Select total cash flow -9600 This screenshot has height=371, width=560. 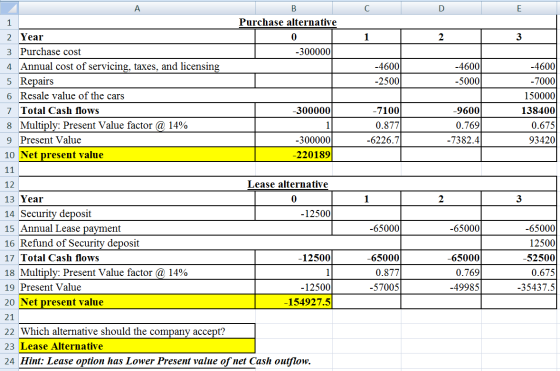tap(441, 111)
